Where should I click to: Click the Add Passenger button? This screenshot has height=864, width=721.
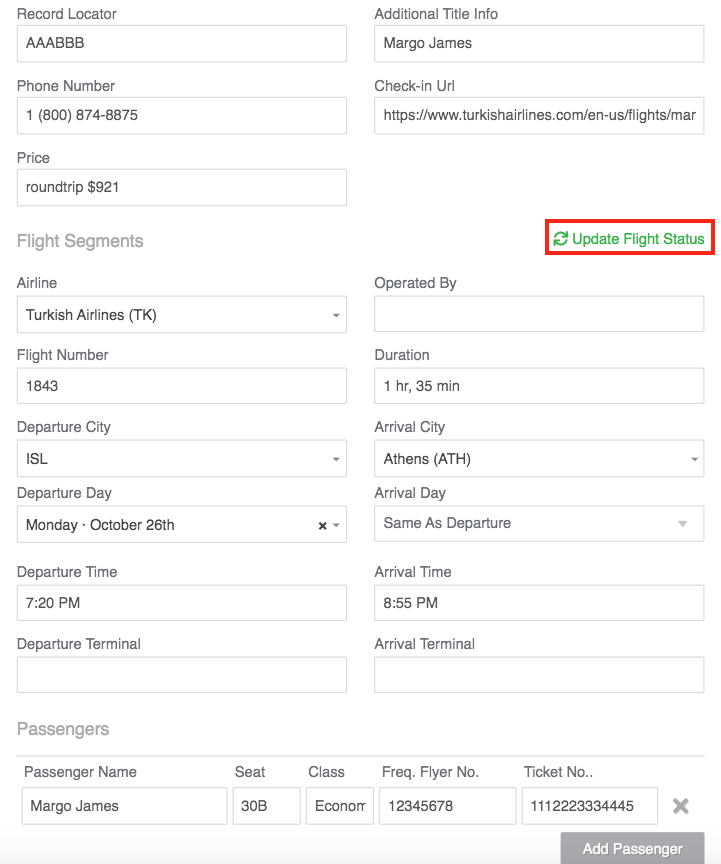click(x=632, y=848)
